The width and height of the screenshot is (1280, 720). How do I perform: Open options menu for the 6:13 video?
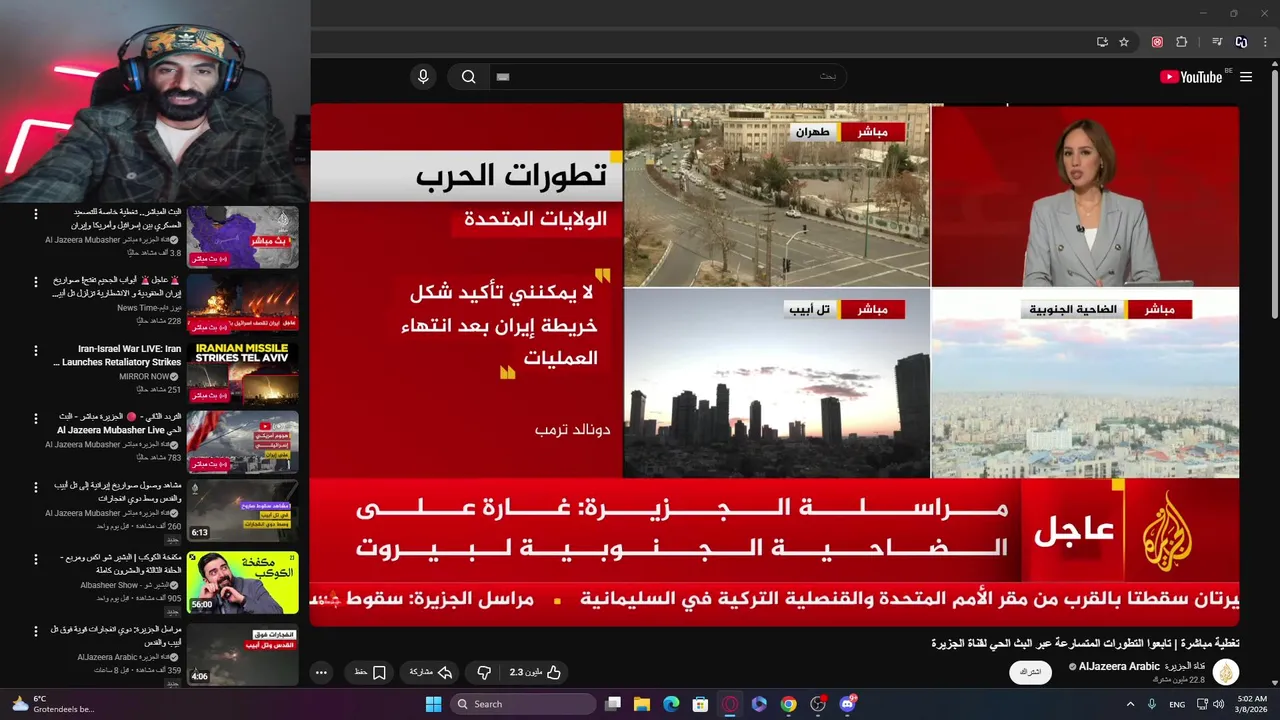pyautogui.click(x=36, y=487)
